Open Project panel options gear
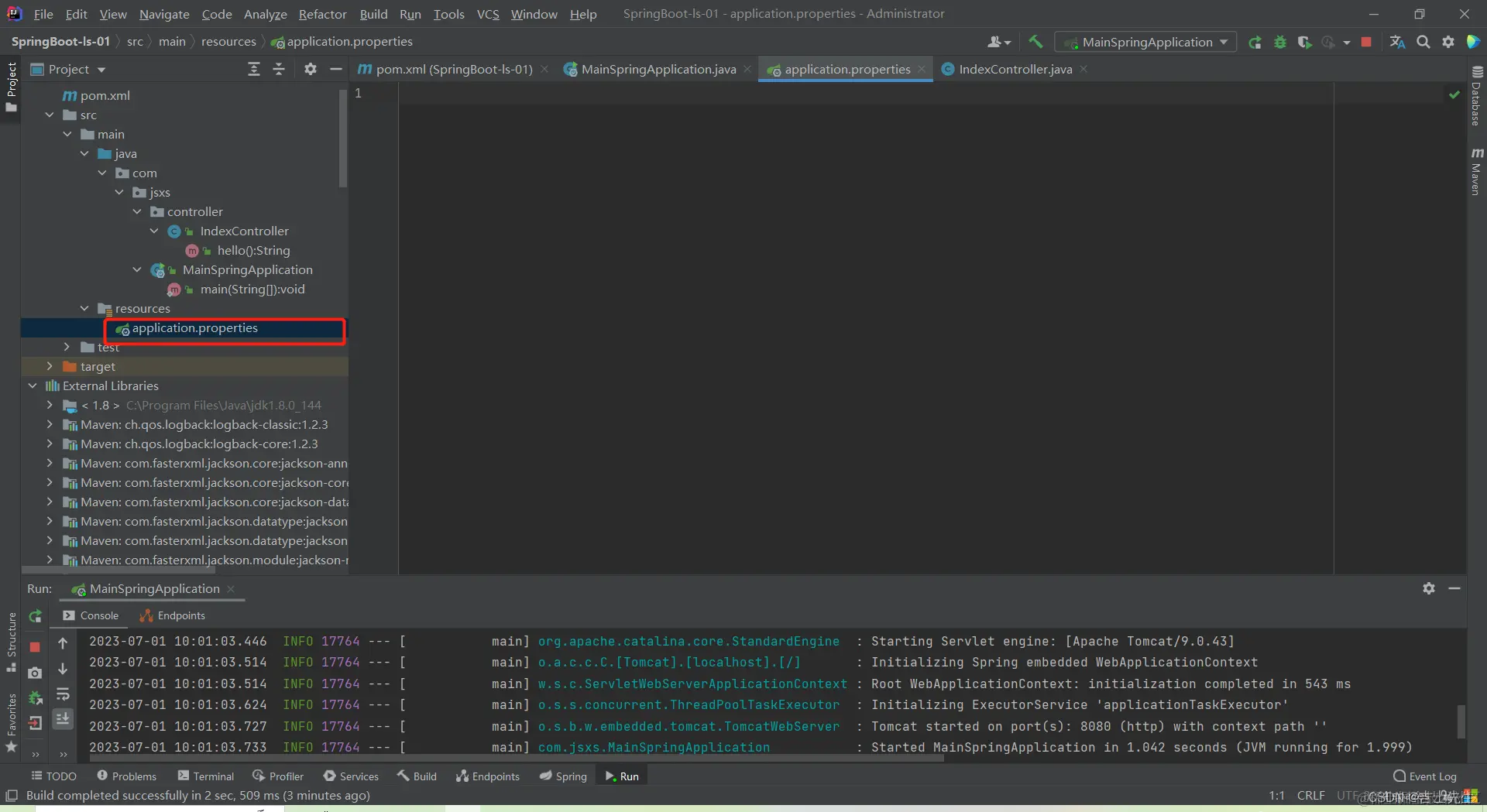 click(x=311, y=70)
